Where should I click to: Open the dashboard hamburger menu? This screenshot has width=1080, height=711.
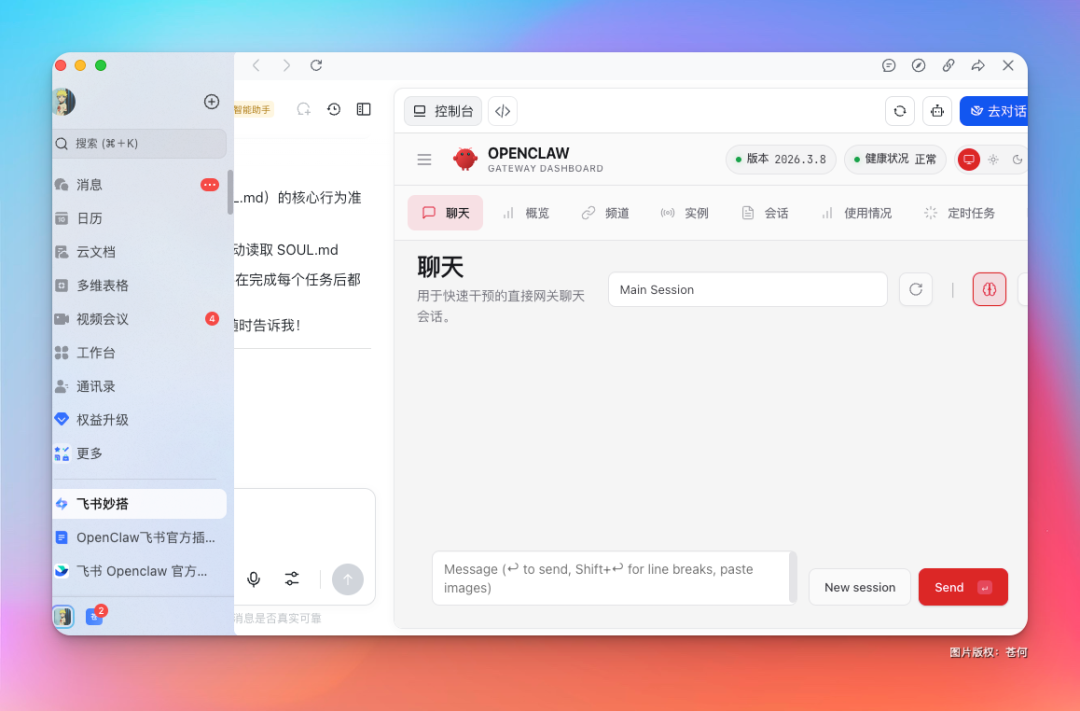424,159
